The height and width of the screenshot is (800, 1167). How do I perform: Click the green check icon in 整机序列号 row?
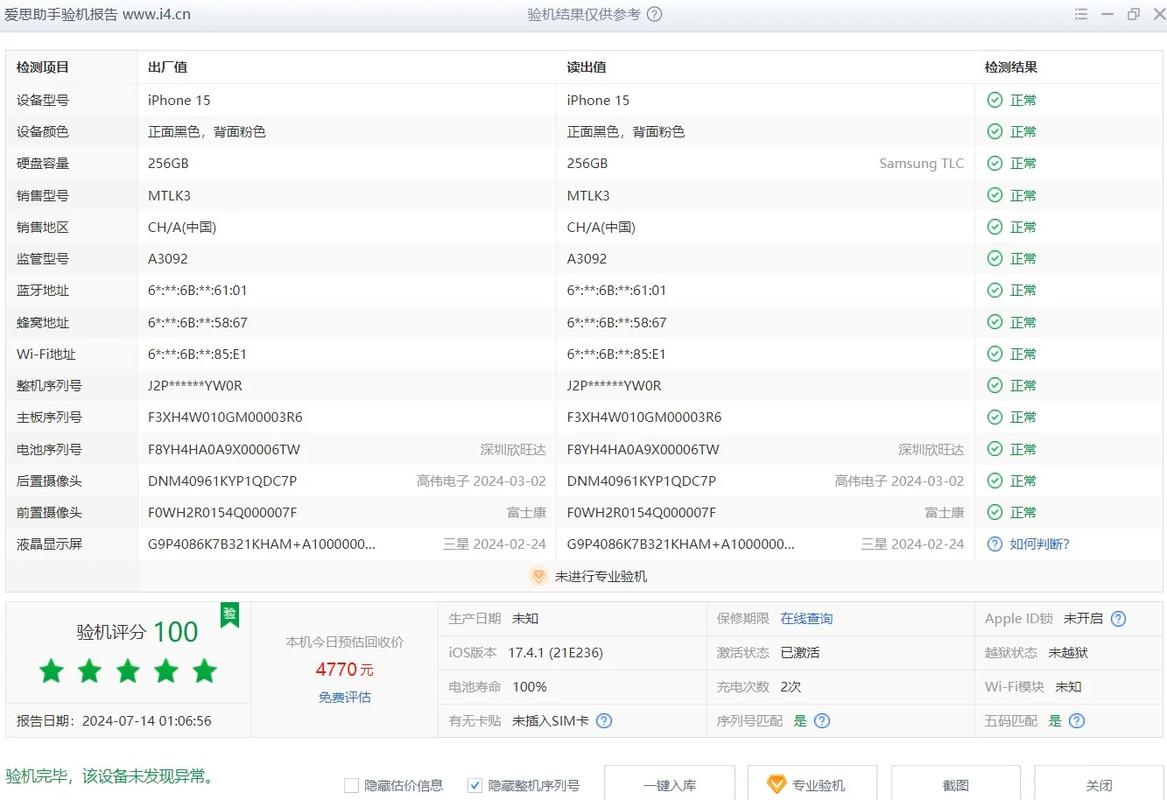point(994,385)
